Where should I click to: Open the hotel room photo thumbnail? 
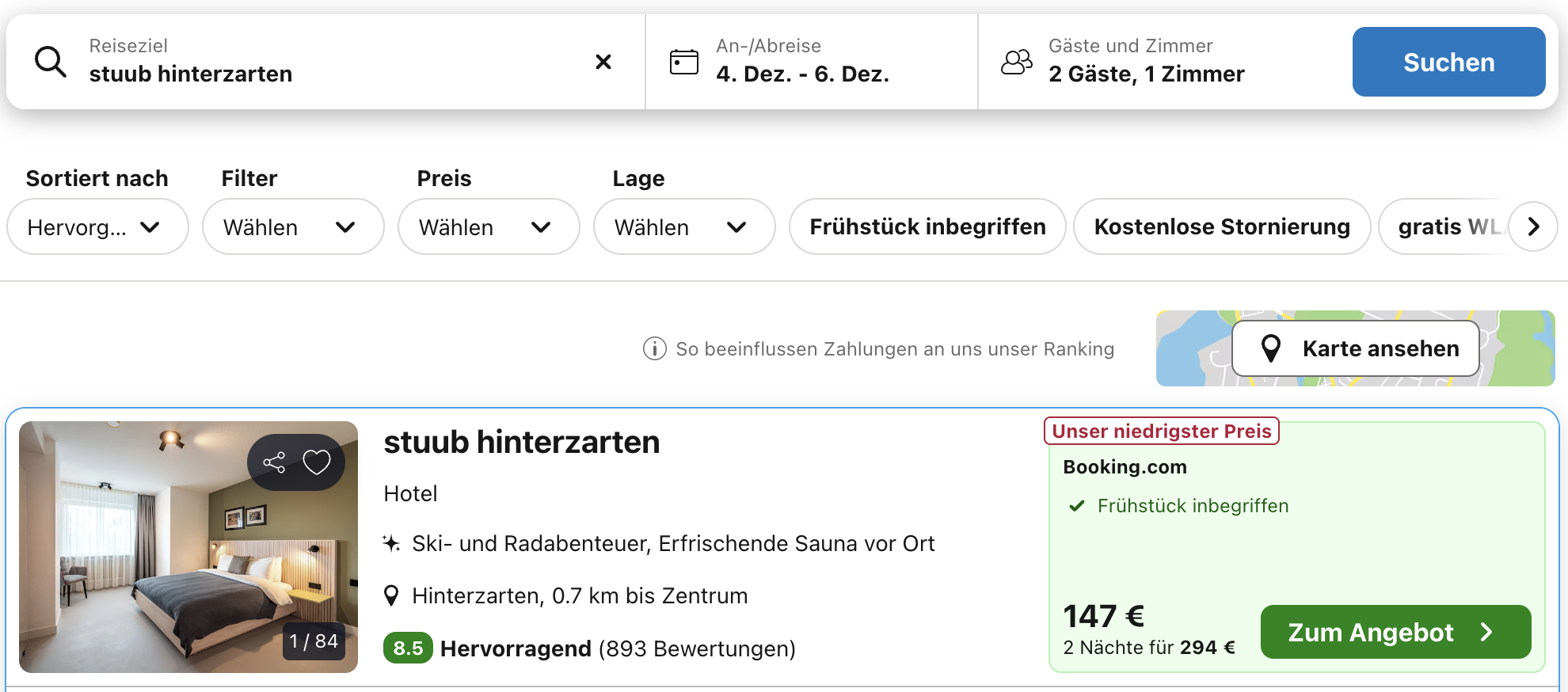(158, 570)
